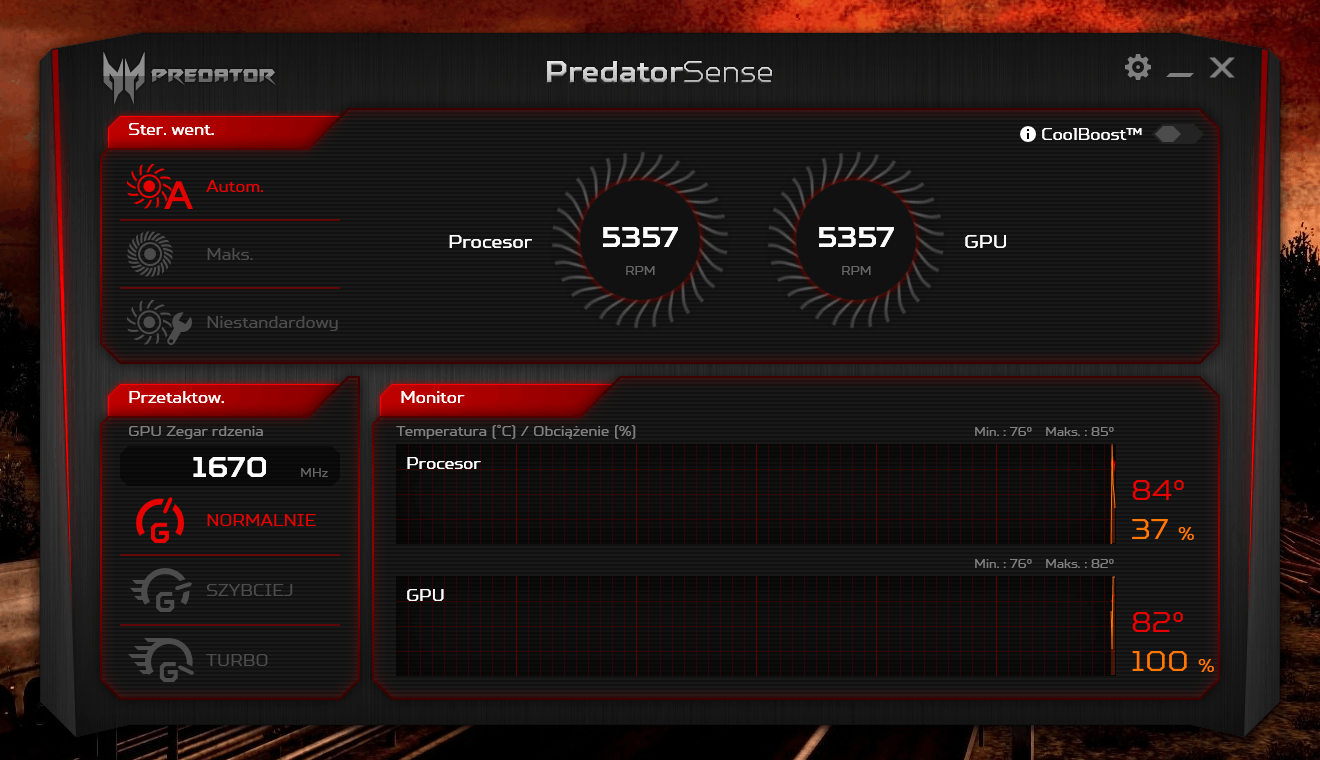Select Autom. fan mode icon
1320x760 pixels.
coord(159,187)
